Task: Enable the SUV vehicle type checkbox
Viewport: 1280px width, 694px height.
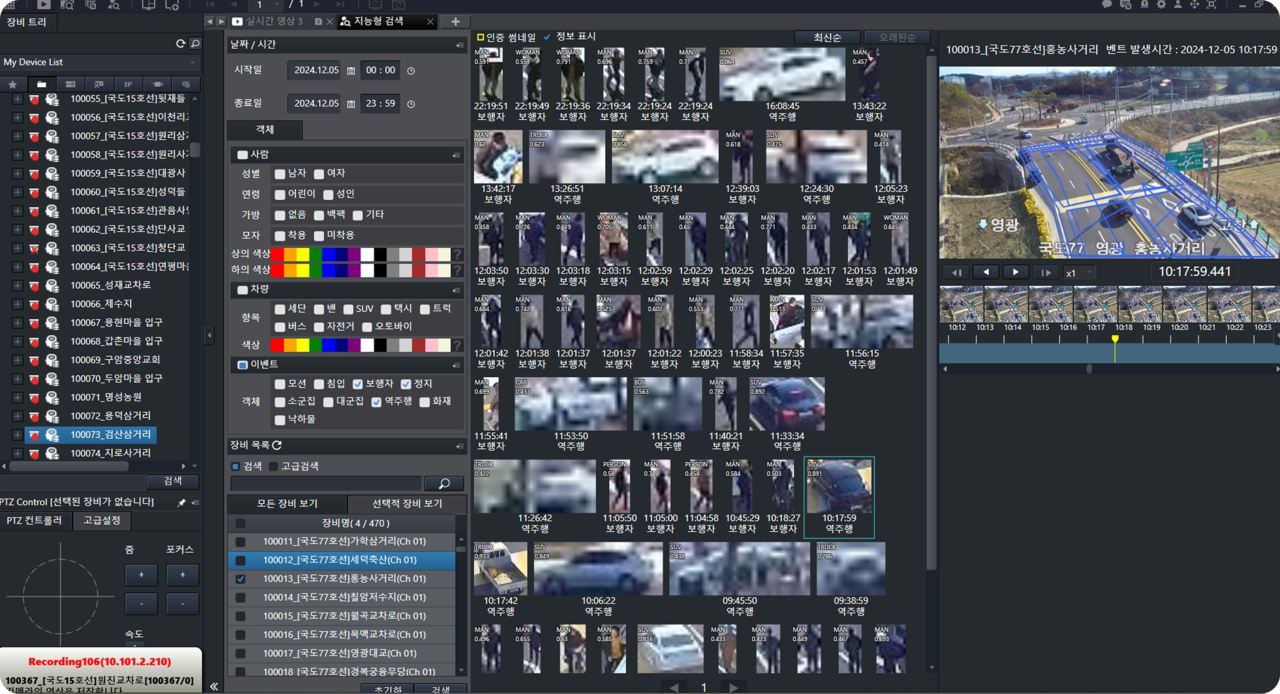Action: point(346,309)
